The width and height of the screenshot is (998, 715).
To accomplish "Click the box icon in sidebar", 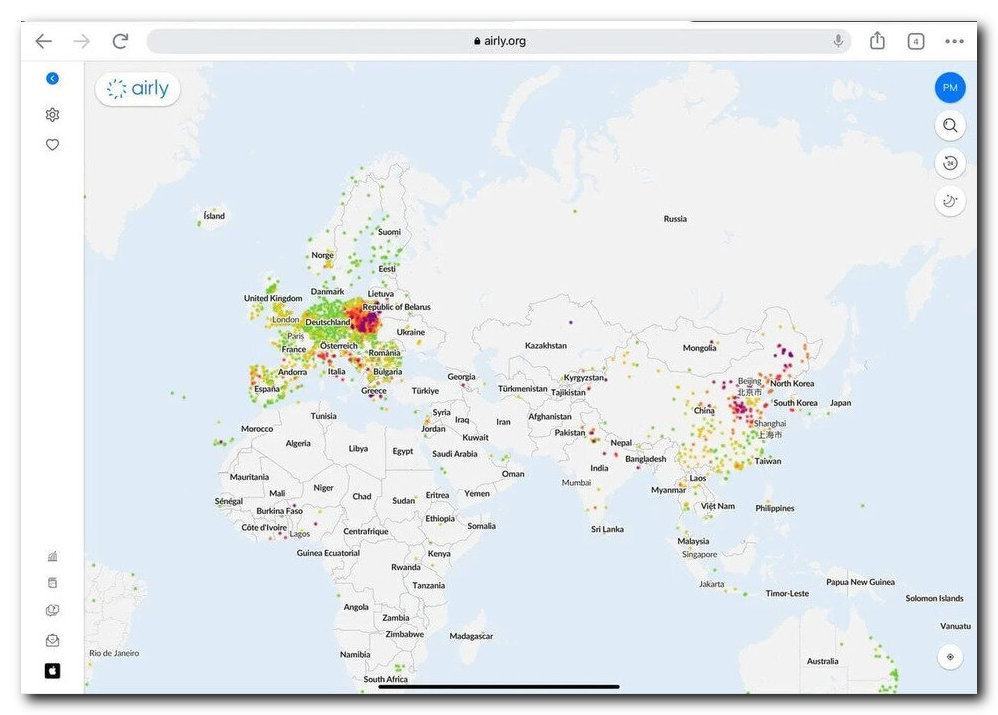I will click(52, 583).
